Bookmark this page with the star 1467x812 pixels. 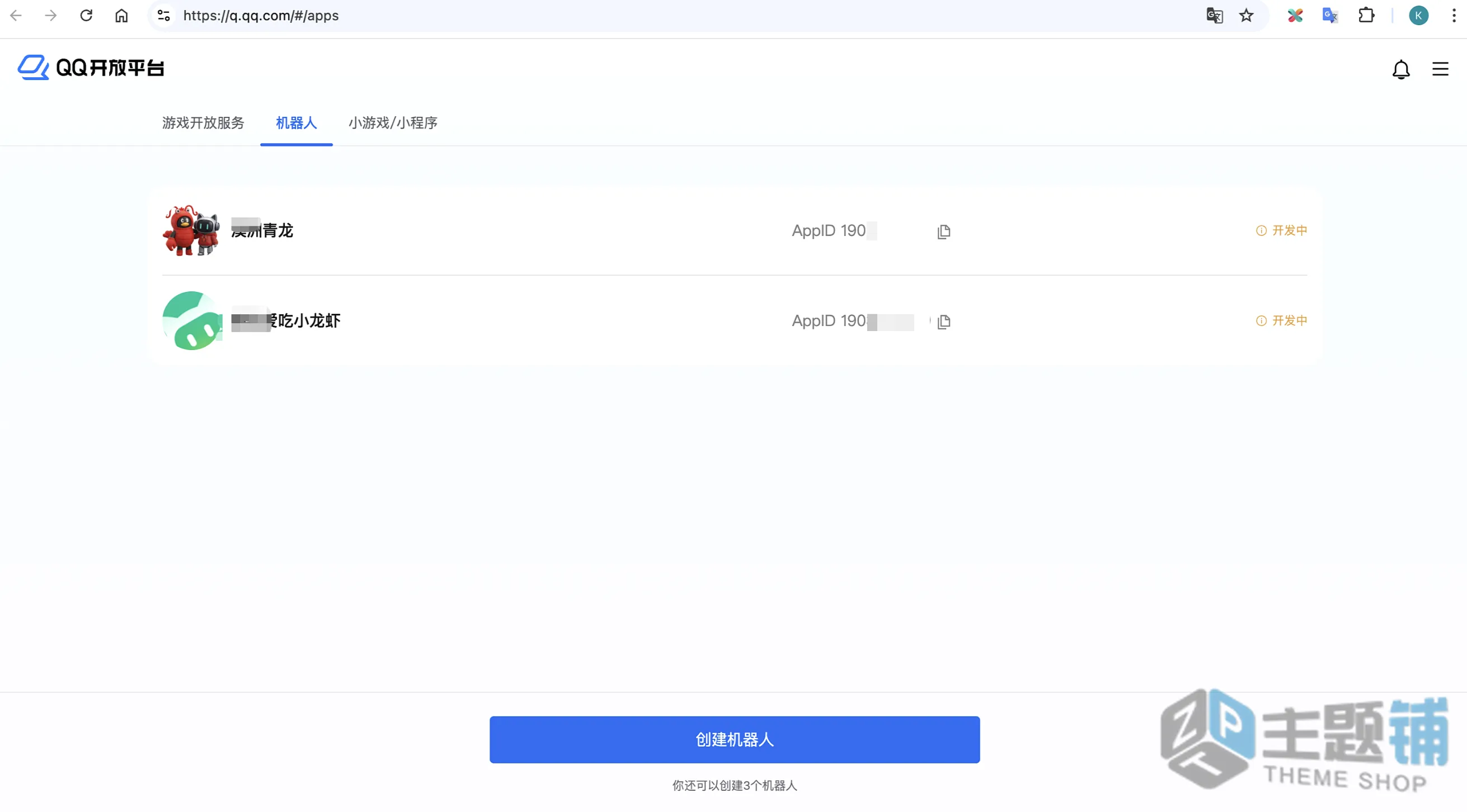[1246, 15]
